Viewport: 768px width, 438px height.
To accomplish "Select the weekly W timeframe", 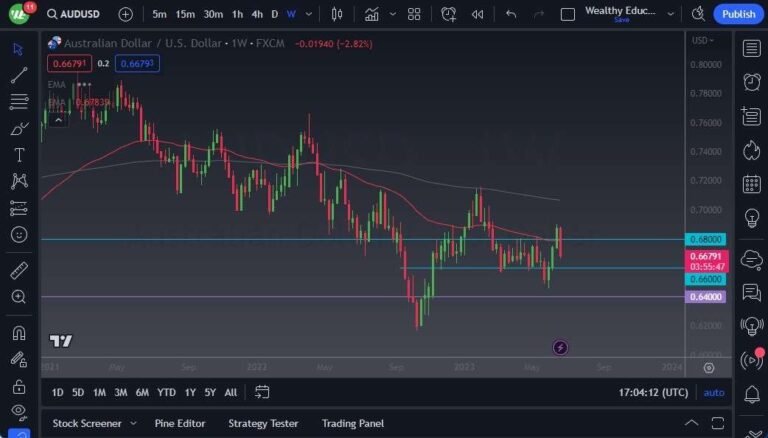I will 291,14.
